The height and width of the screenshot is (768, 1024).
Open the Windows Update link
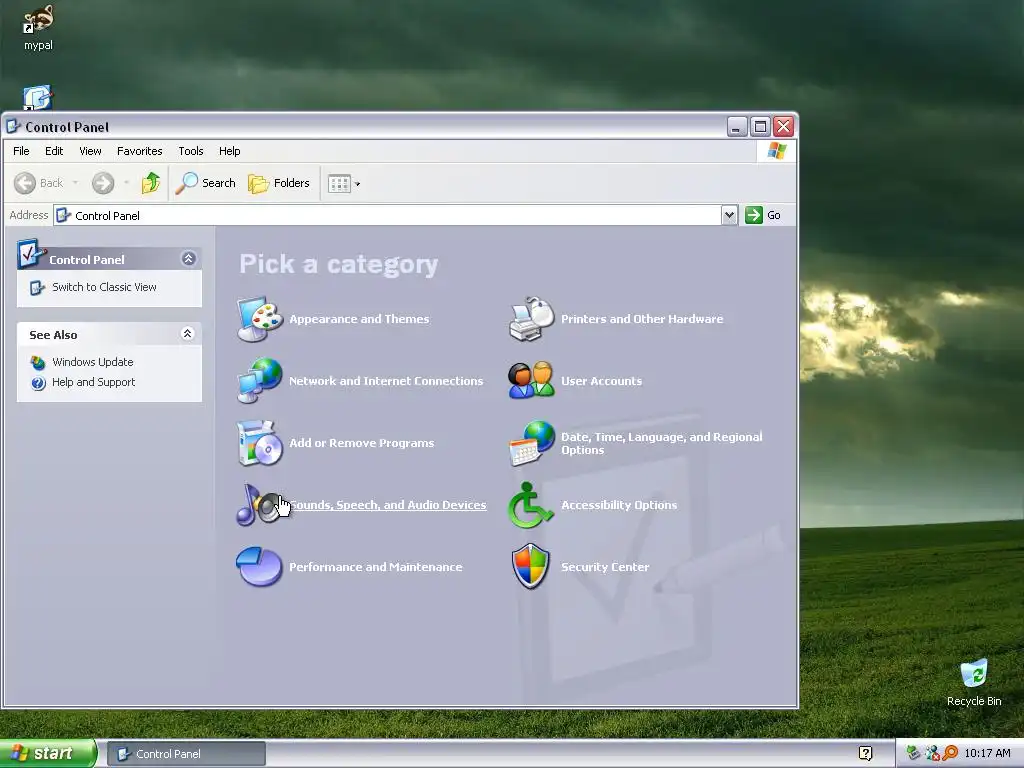pyautogui.click(x=93, y=362)
